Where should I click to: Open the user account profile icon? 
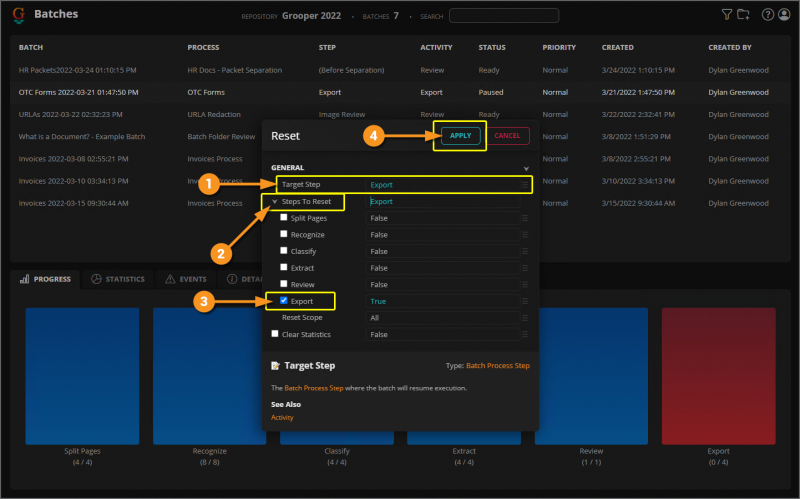pyautogui.click(x=784, y=14)
